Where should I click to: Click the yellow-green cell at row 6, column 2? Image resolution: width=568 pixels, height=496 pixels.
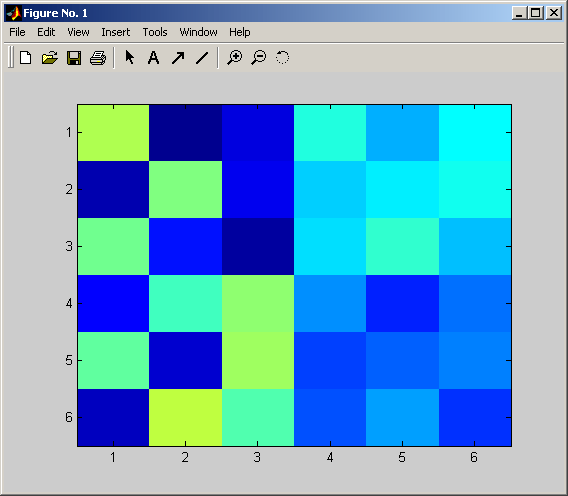coord(185,417)
